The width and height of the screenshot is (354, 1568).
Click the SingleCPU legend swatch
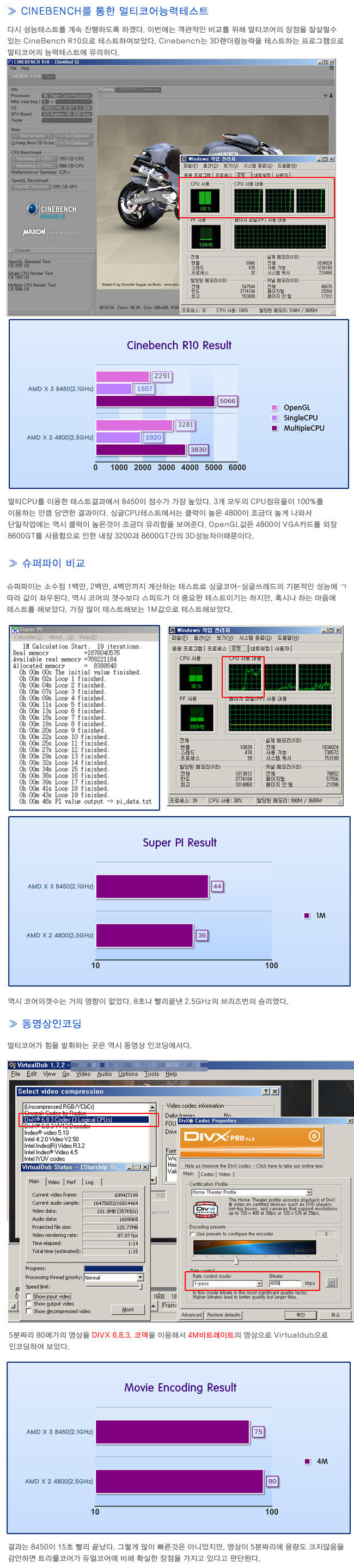(x=275, y=418)
